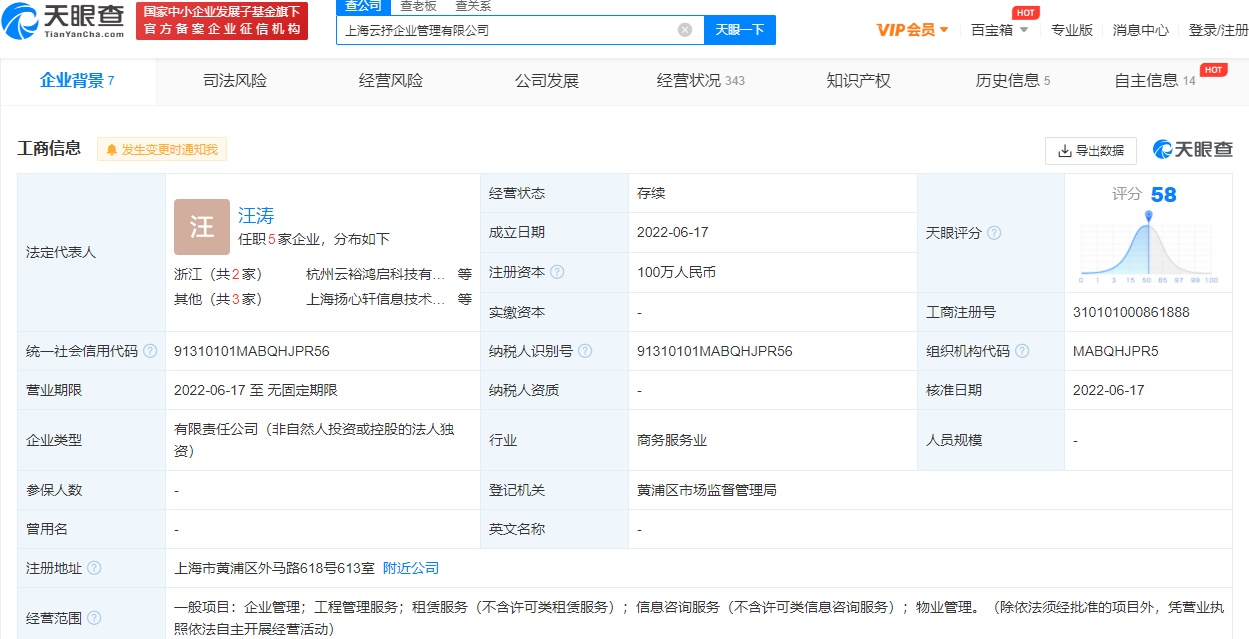Image resolution: width=1249 pixels, height=639 pixels.
Task: Click the credit code 91310101MABQHJPR56 value
Action: pos(252,351)
